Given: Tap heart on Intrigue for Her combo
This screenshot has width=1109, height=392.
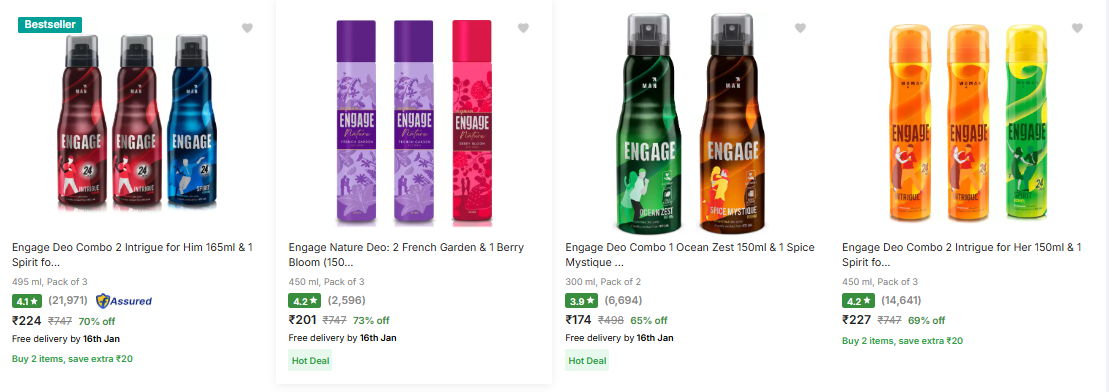Looking at the screenshot, I should [x=1077, y=28].
